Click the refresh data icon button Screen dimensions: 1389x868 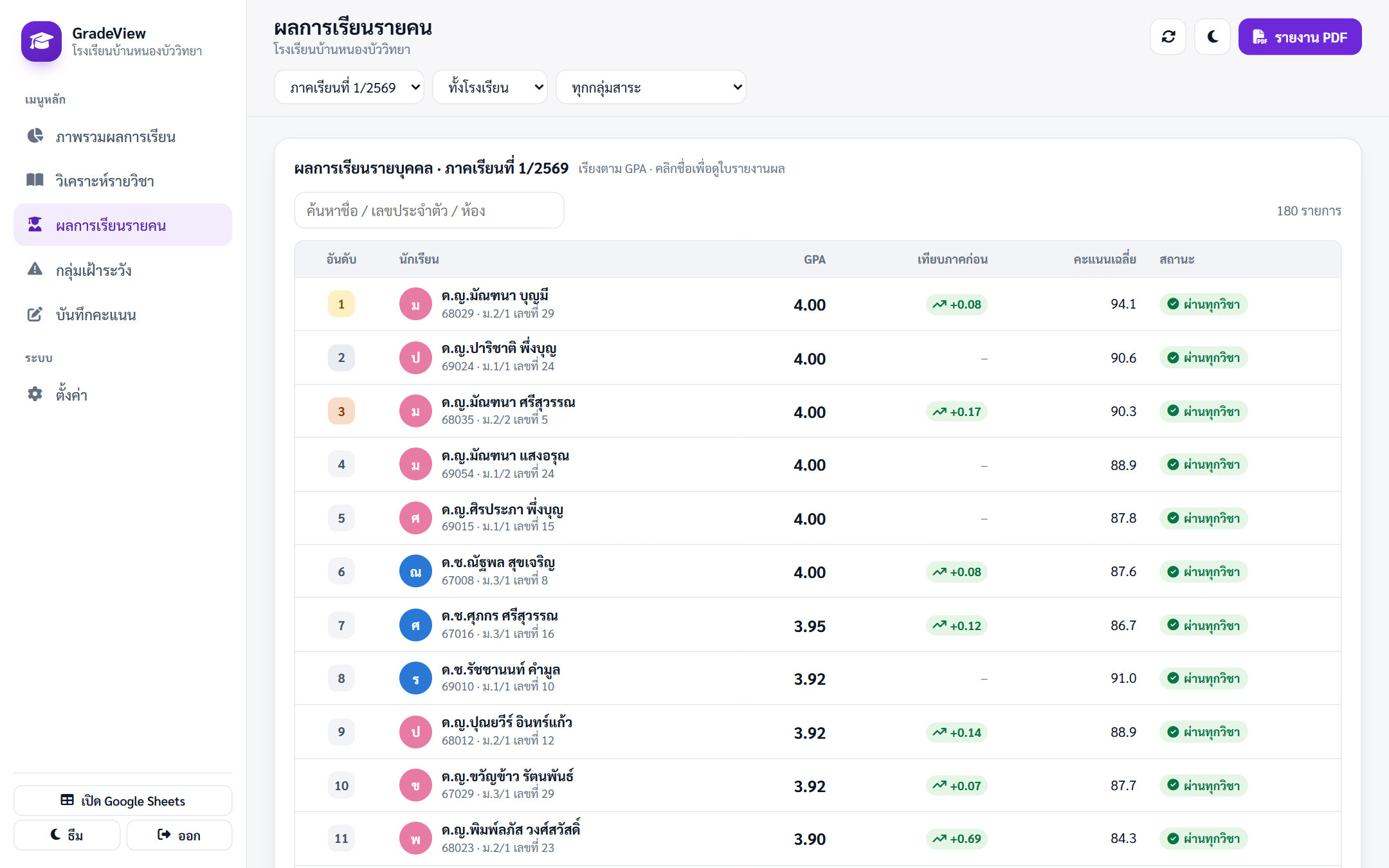[x=1168, y=37]
